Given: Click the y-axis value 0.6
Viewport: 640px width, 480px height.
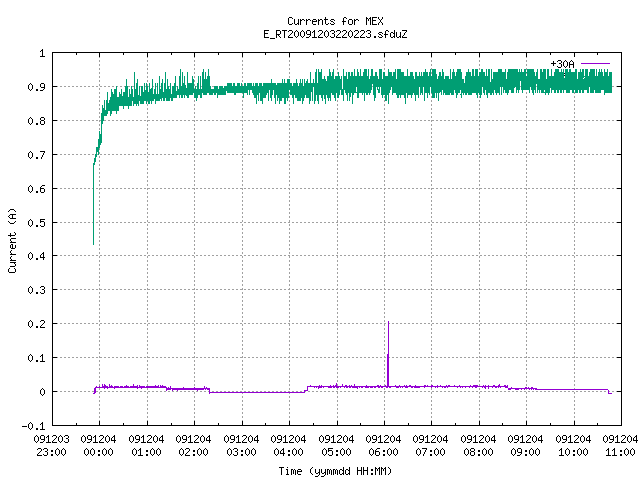Looking at the screenshot, I should (36, 189).
